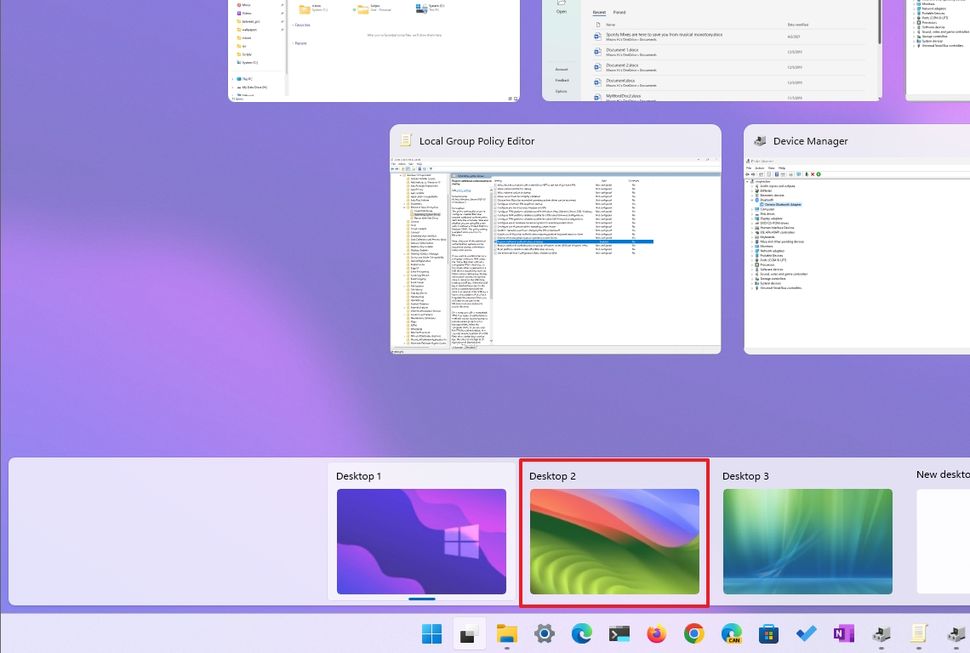Open the Microsoft Store from the taskbar

point(769,633)
